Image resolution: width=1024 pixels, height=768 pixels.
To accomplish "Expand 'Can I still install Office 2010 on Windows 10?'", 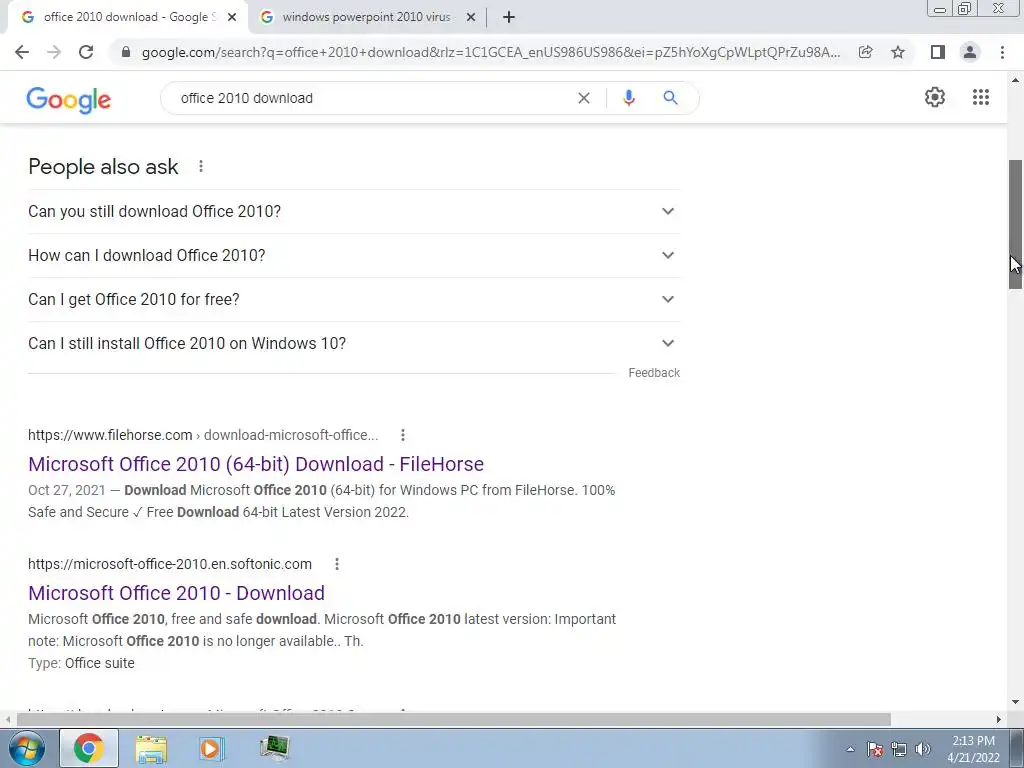I will coord(354,343).
